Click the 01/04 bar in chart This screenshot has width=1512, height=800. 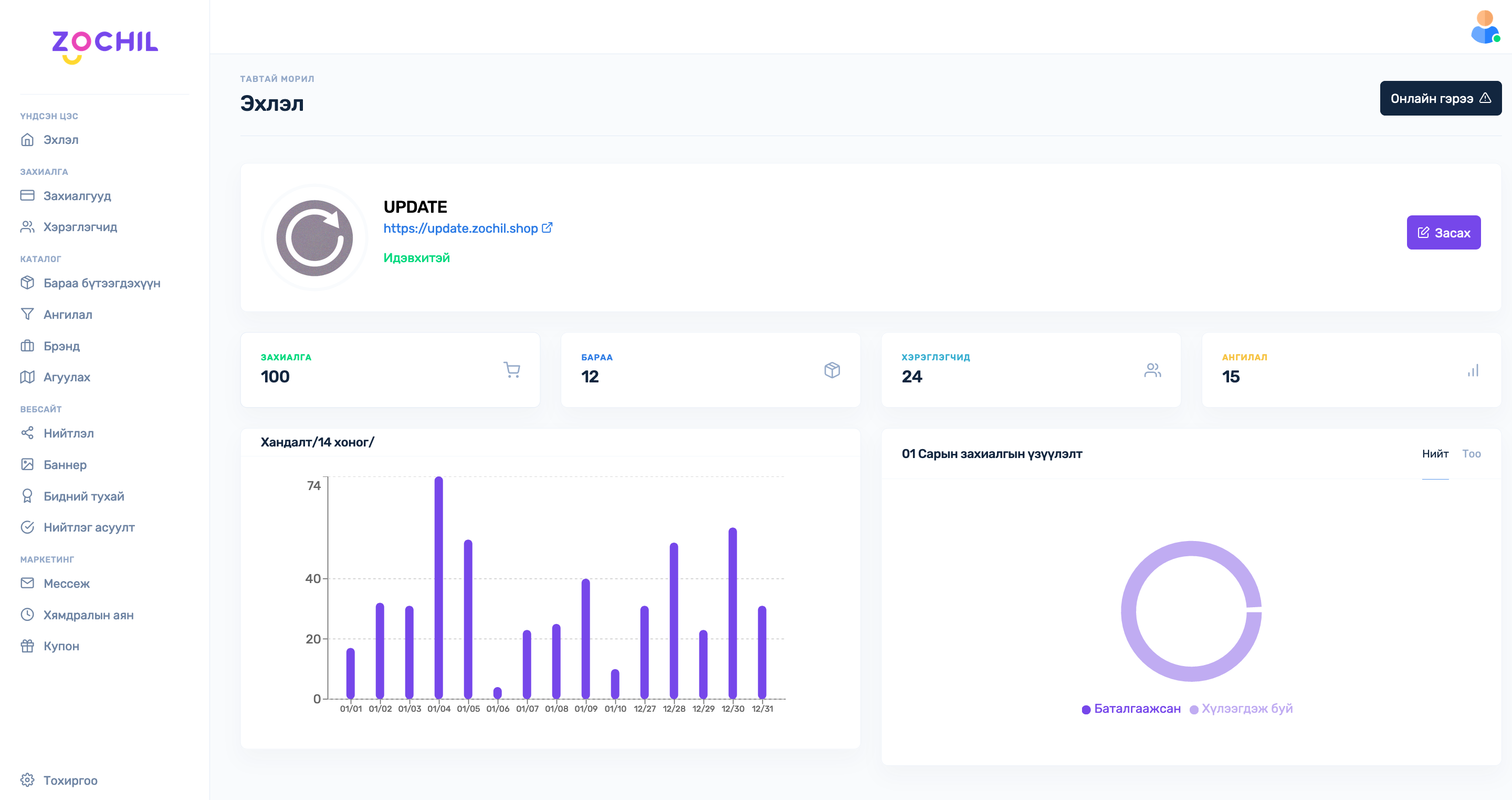[x=438, y=587]
